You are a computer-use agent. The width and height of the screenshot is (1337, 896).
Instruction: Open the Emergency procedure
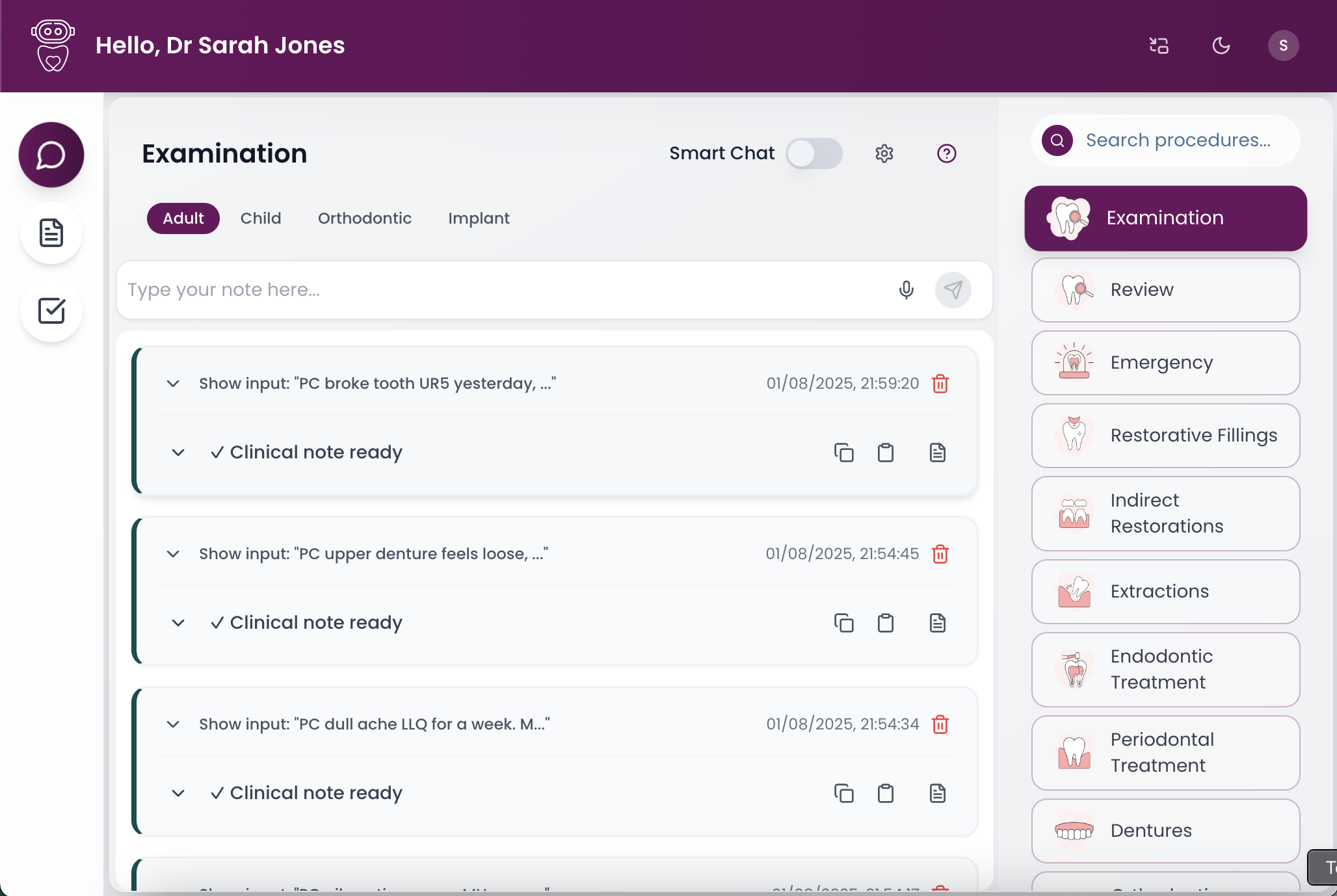pos(1165,363)
